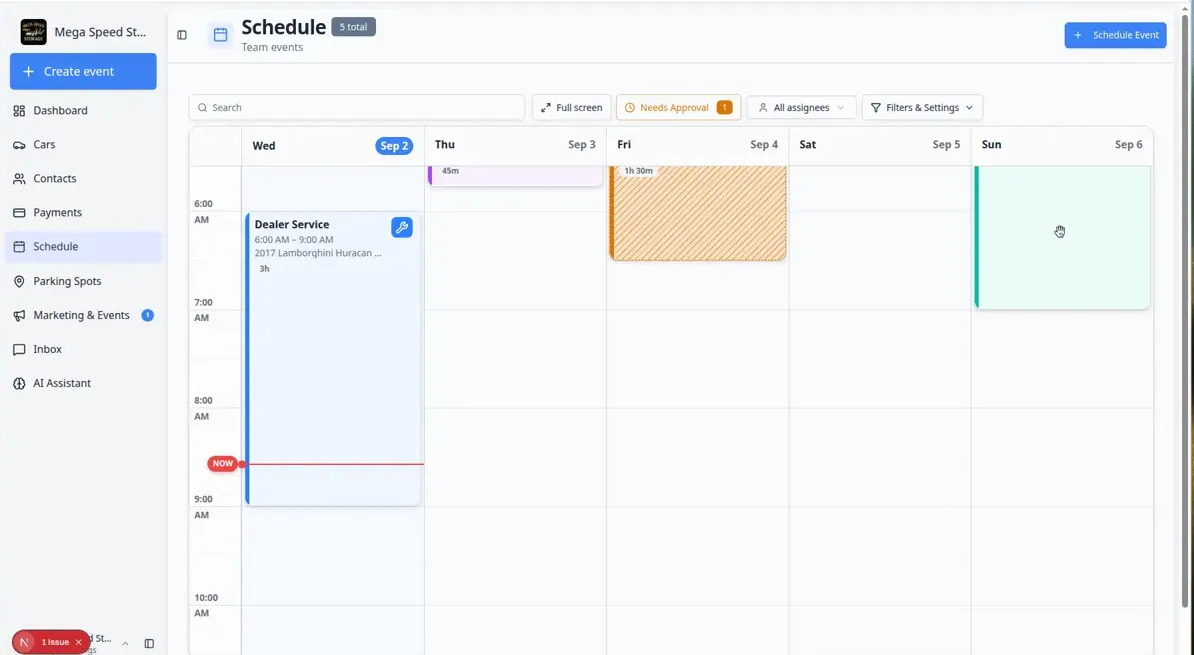Open the All assignees dropdown
This screenshot has width=1194, height=655.
(x=801, y=107)
